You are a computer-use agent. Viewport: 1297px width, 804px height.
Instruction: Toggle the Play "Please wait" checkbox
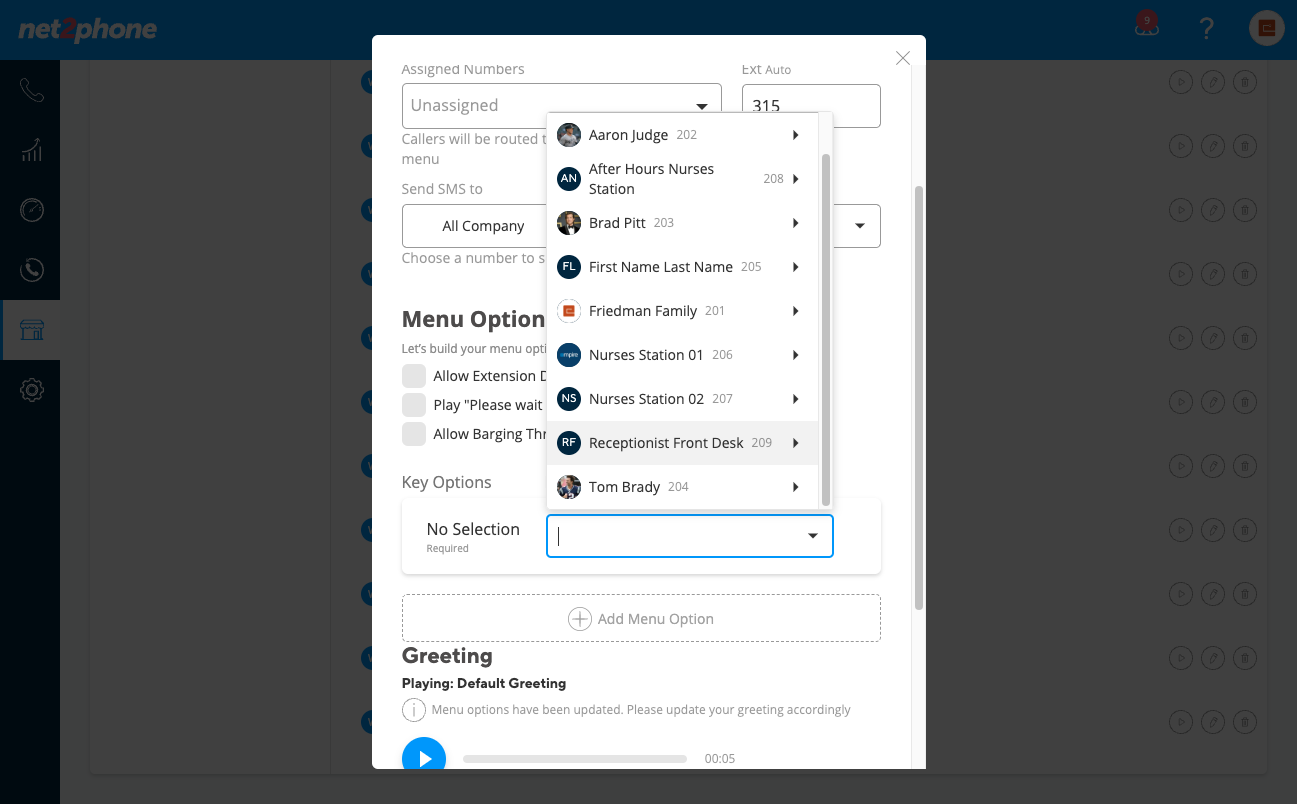pos(414,405)
